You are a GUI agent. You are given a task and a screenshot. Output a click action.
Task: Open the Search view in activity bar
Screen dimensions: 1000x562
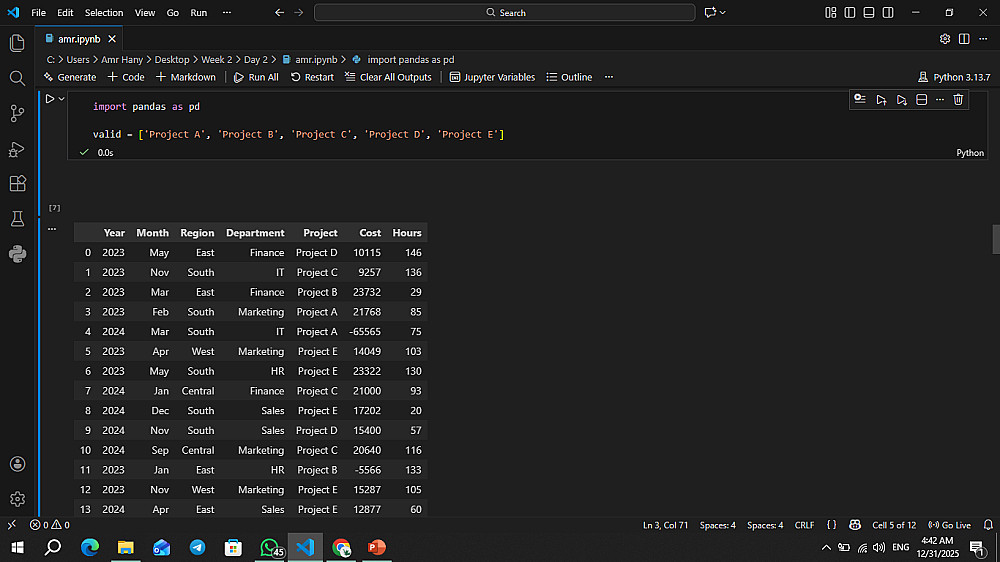coord(17,78)
